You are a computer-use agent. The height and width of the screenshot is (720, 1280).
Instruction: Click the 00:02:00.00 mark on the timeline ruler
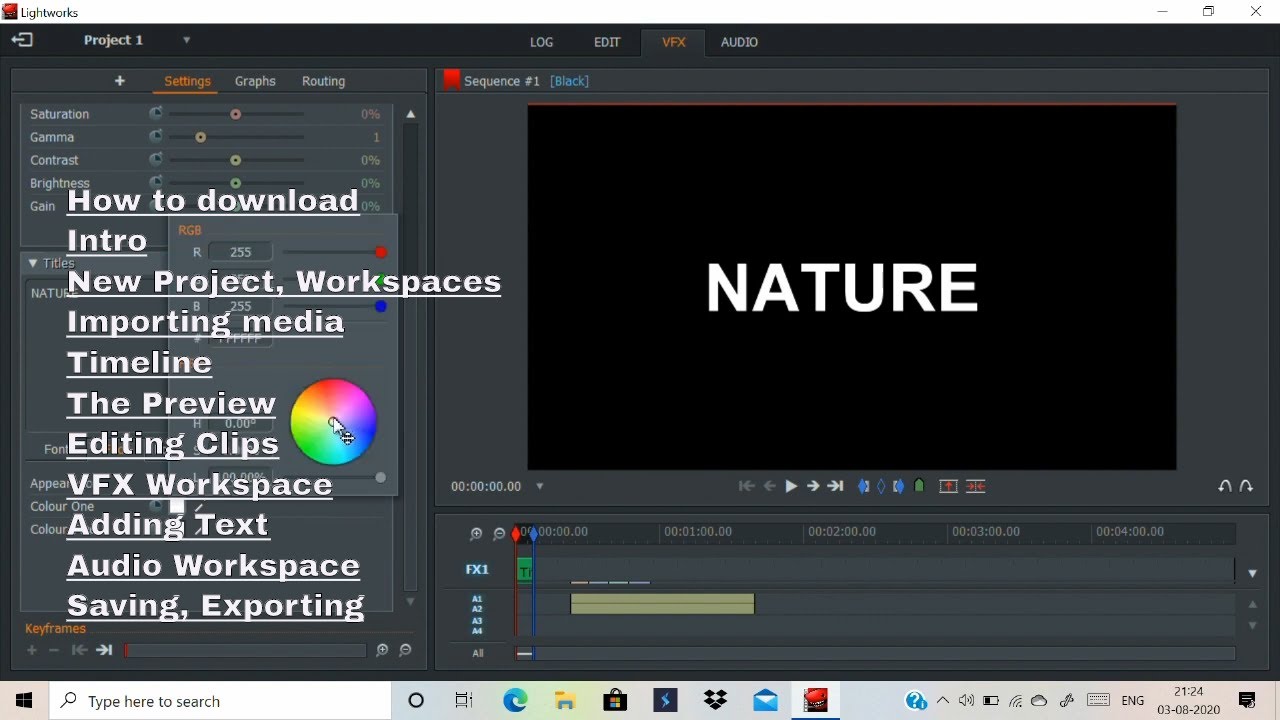coord(842,533)
